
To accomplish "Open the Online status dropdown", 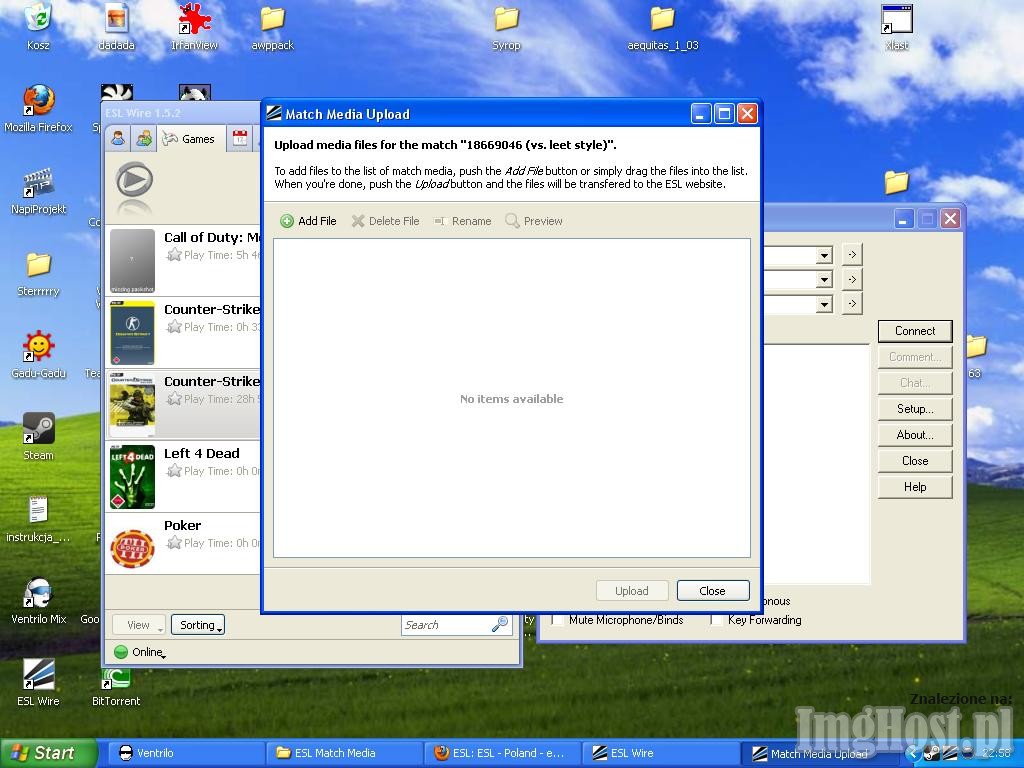I will 140,652.
